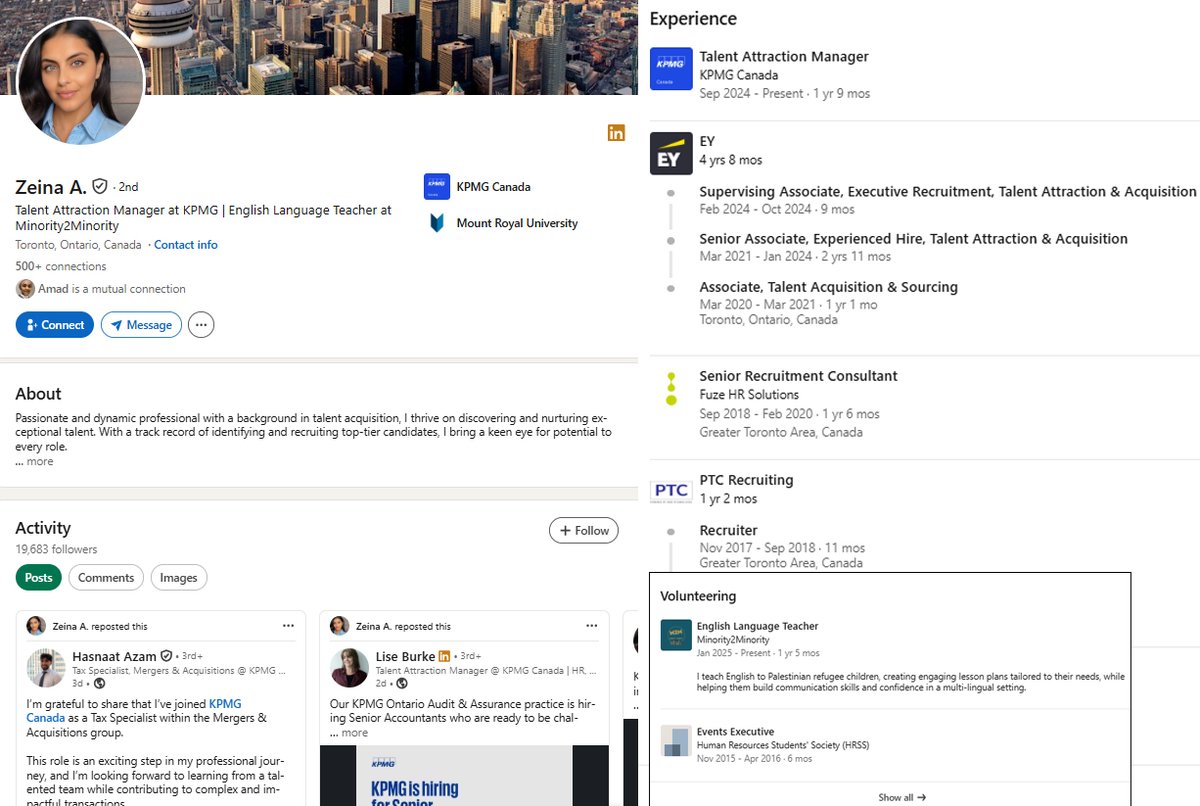Click Lise Burke's profile picture
The height and width of the screenshot is (806, 1200).
tap(349, 668)
